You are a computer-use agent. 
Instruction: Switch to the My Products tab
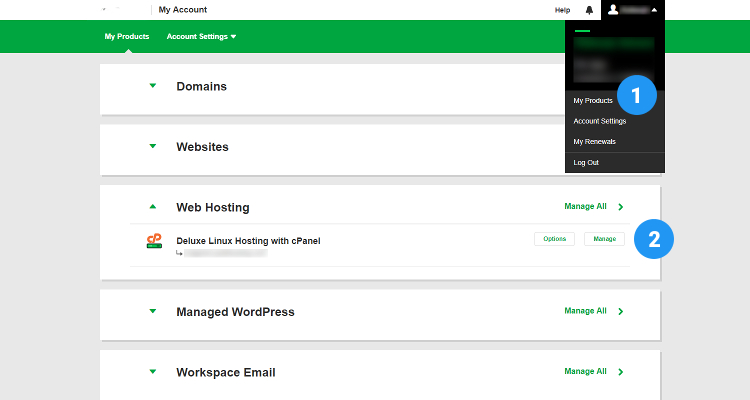pos(127,37)
